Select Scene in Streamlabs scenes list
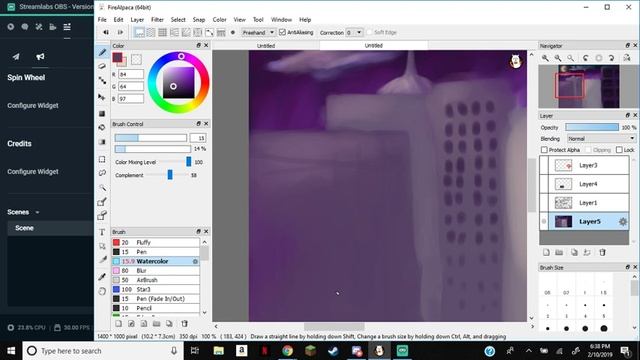 click(51, 228)
